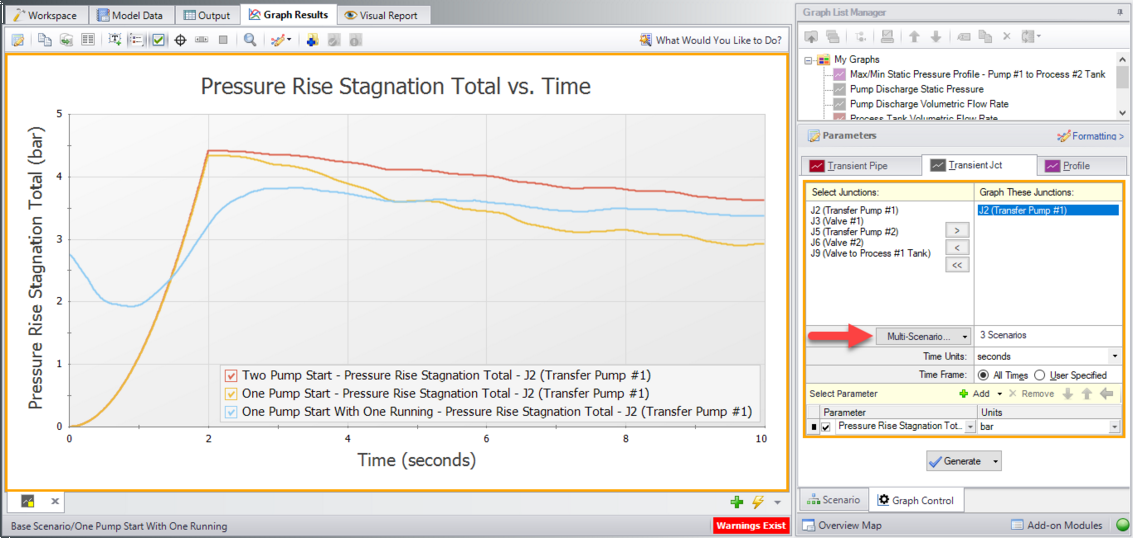Image resolution: width=1133 pixels, height=538 pixels.
Task: Switch to the Model Data tab
Action: (x=131, y=14)
